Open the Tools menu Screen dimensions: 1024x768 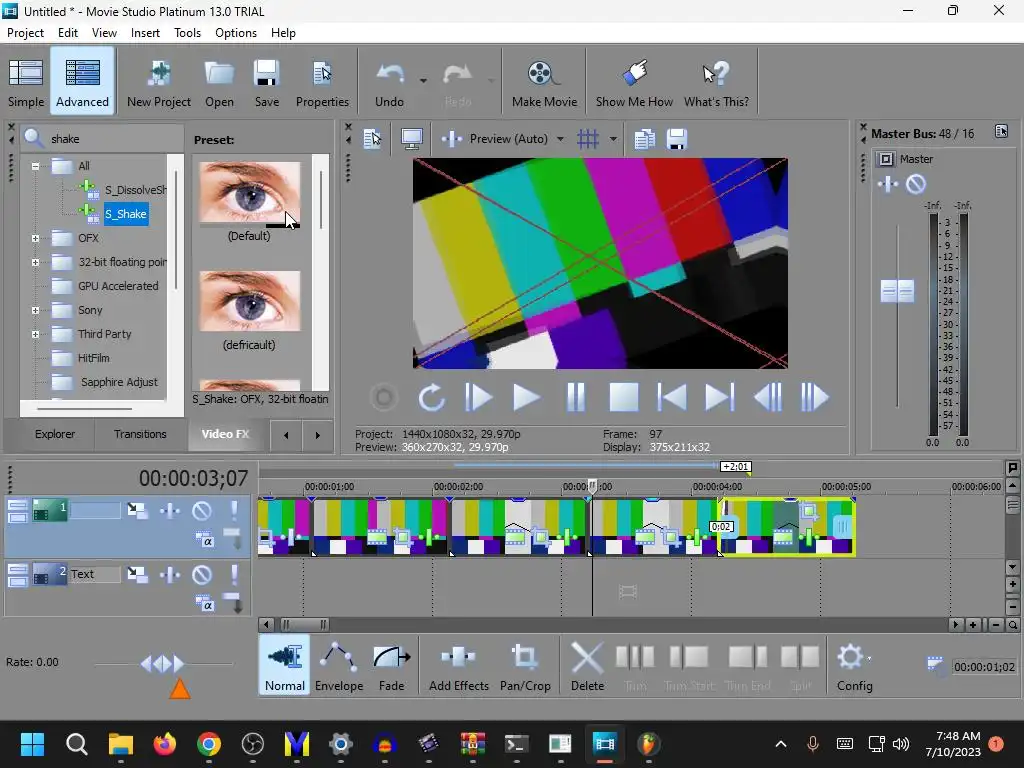[187, 33]
